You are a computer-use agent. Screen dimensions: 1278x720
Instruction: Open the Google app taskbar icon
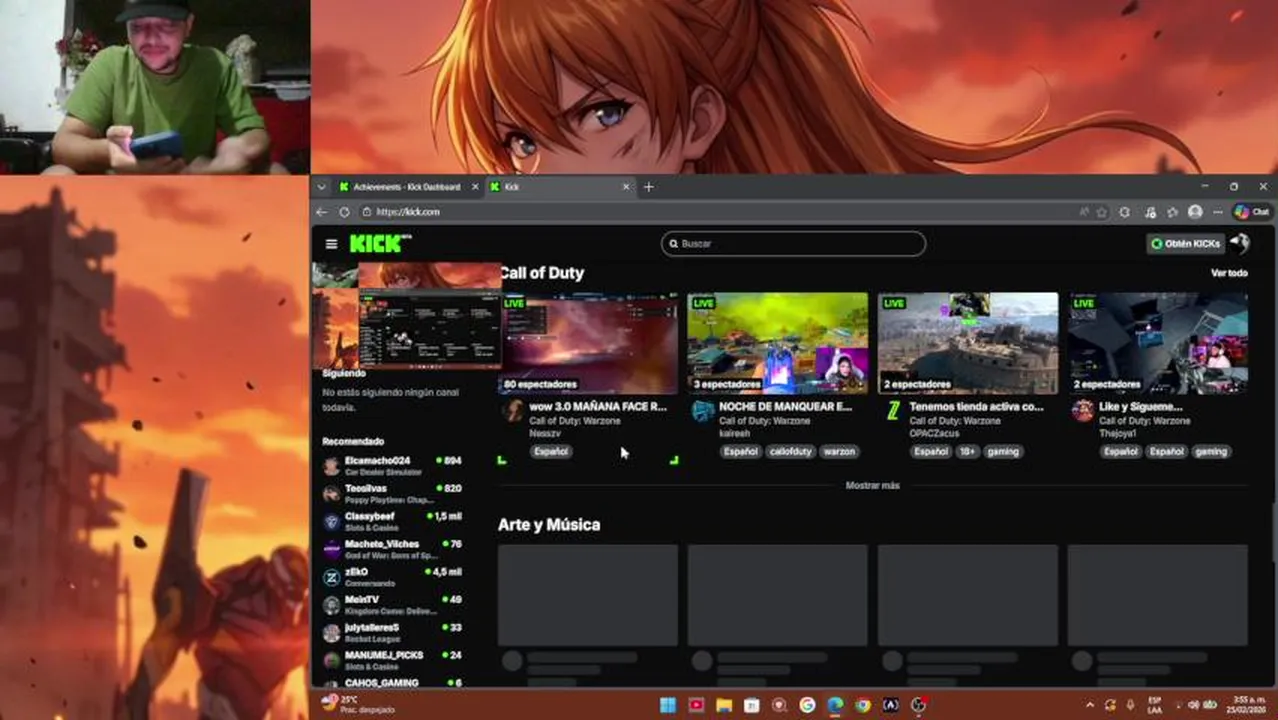click(x=807, y=705)
